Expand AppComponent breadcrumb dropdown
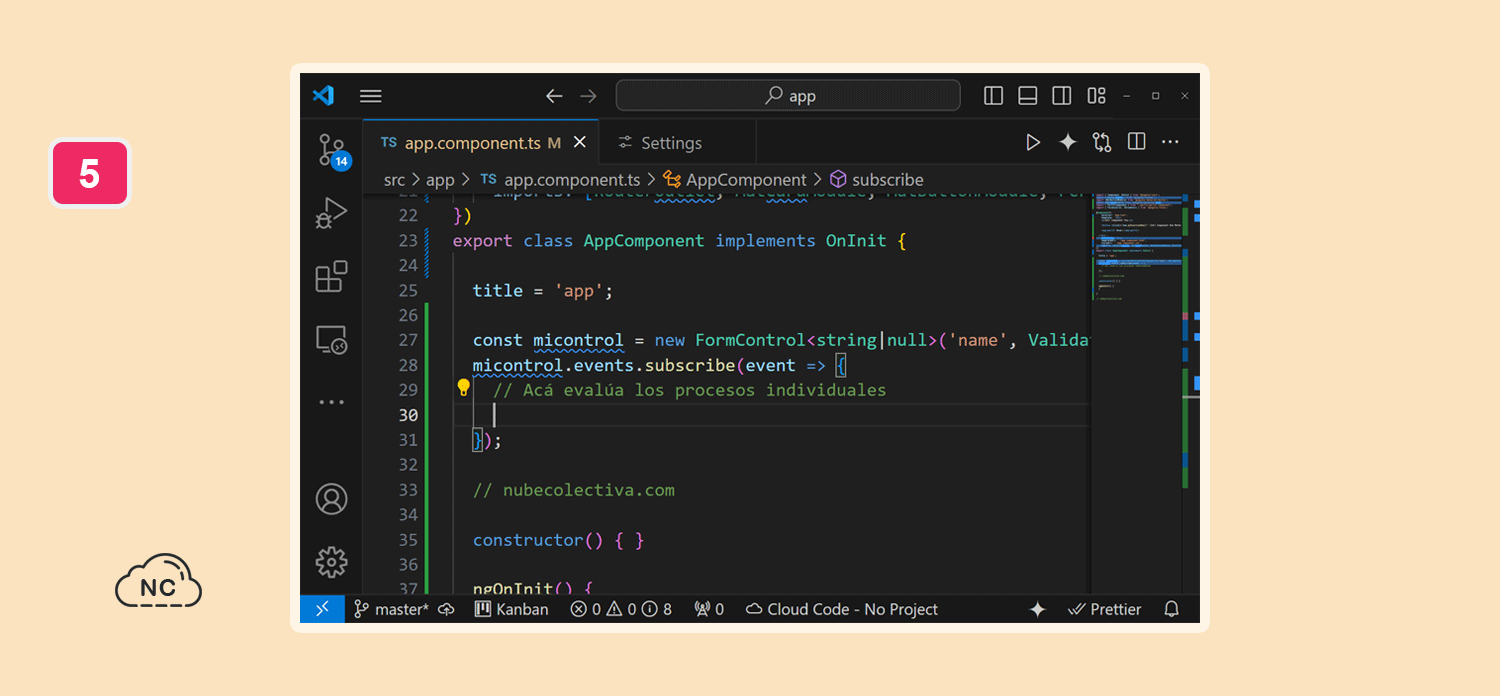Screen dimensions: 1500x696 tap(746, 180)
